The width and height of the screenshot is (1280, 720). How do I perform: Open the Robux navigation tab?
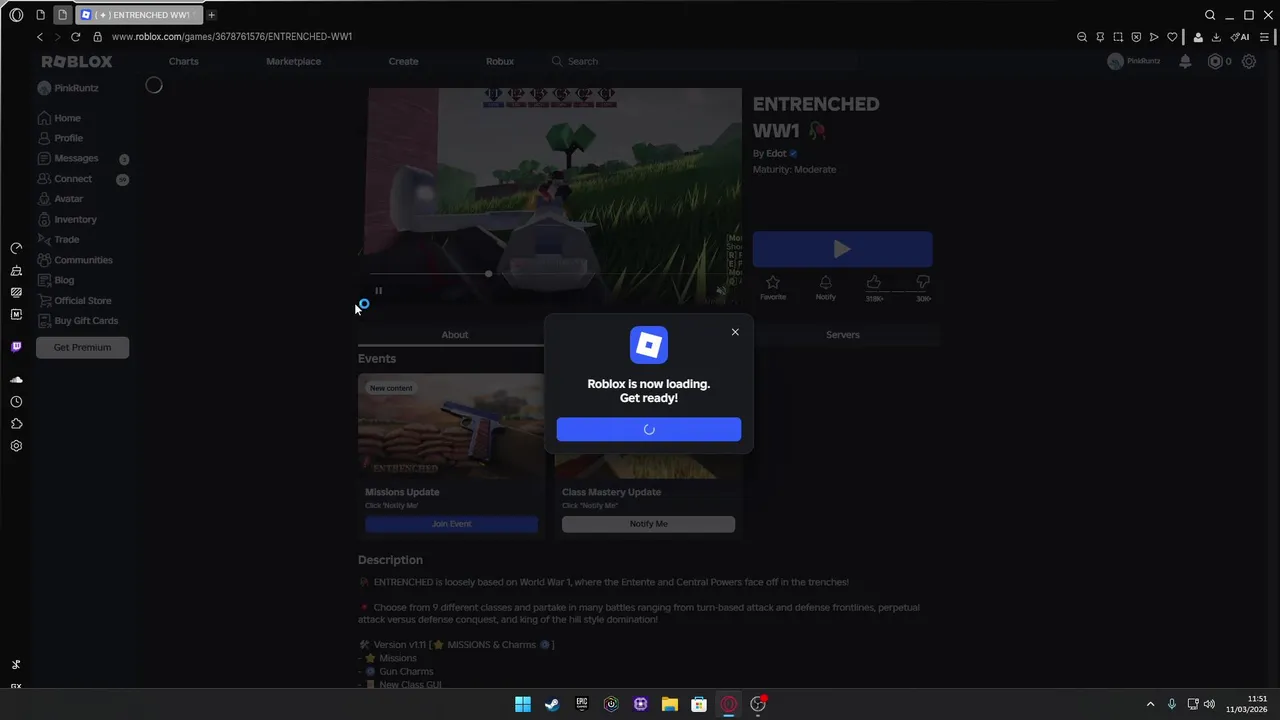[x=500, y=61]
